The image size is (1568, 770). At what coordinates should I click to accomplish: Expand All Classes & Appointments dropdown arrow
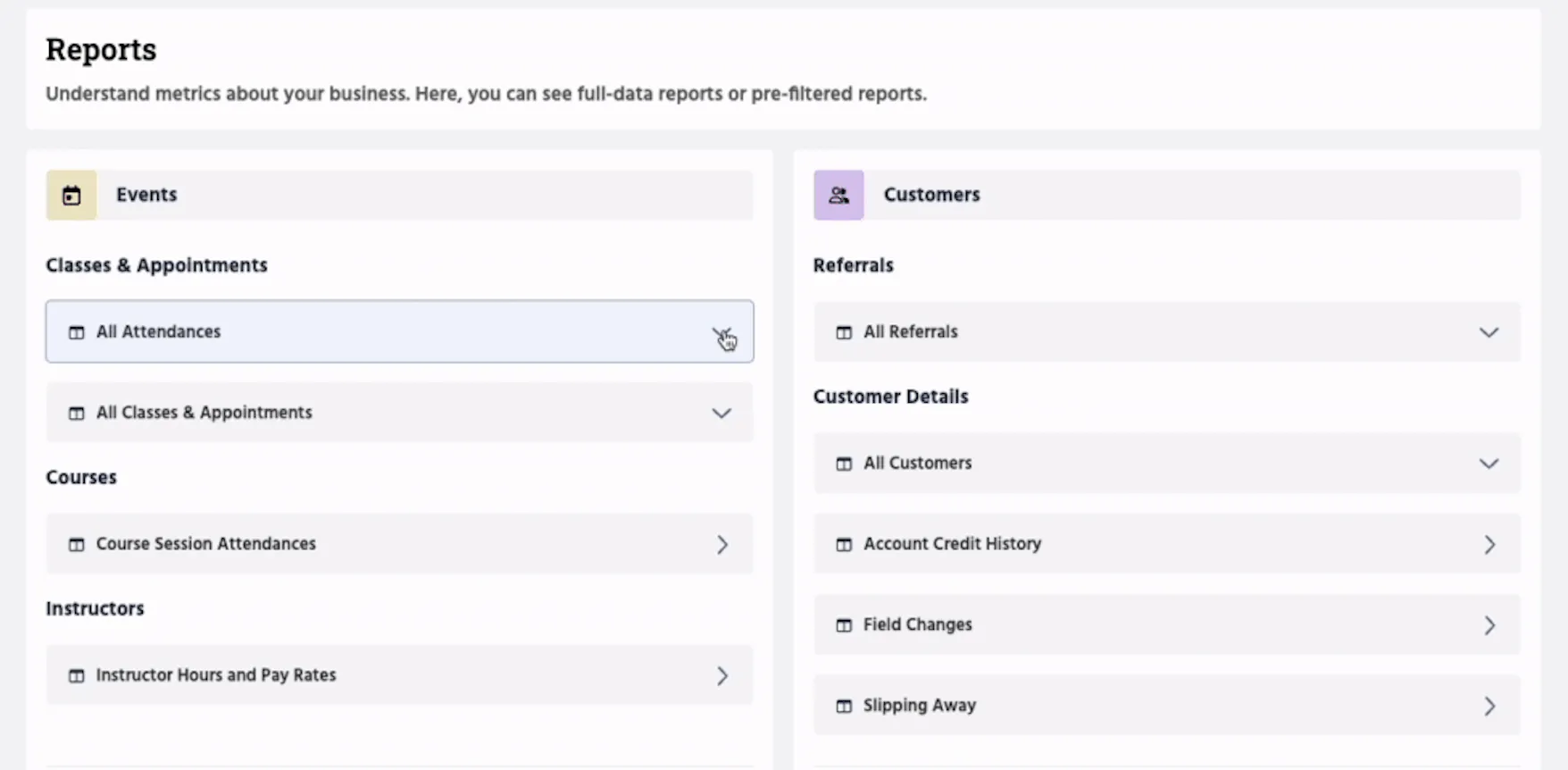(721, 413)
